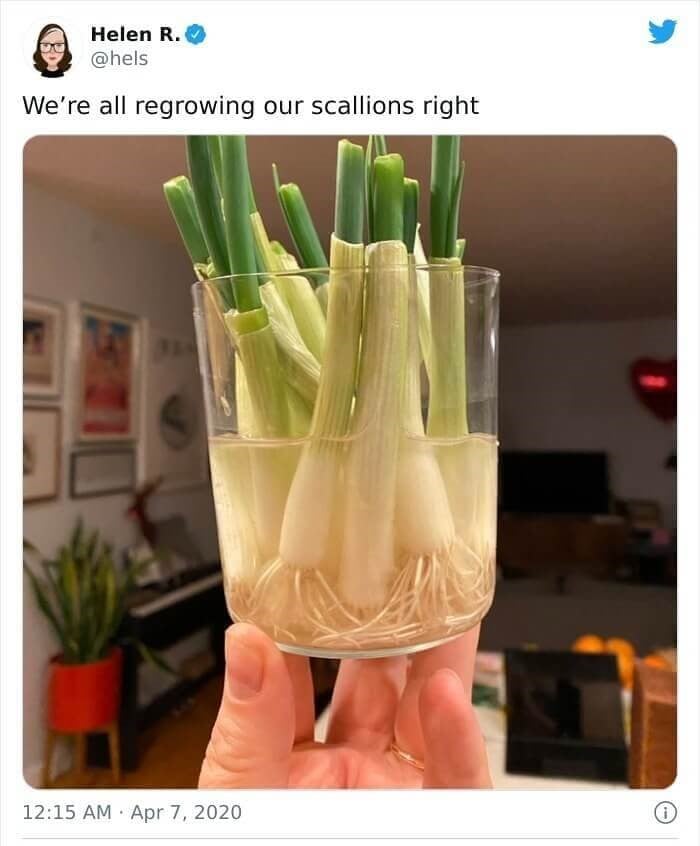This screenshot has width=700, height=846.
Task: Select the Helen R. display name
Action: 136,35
